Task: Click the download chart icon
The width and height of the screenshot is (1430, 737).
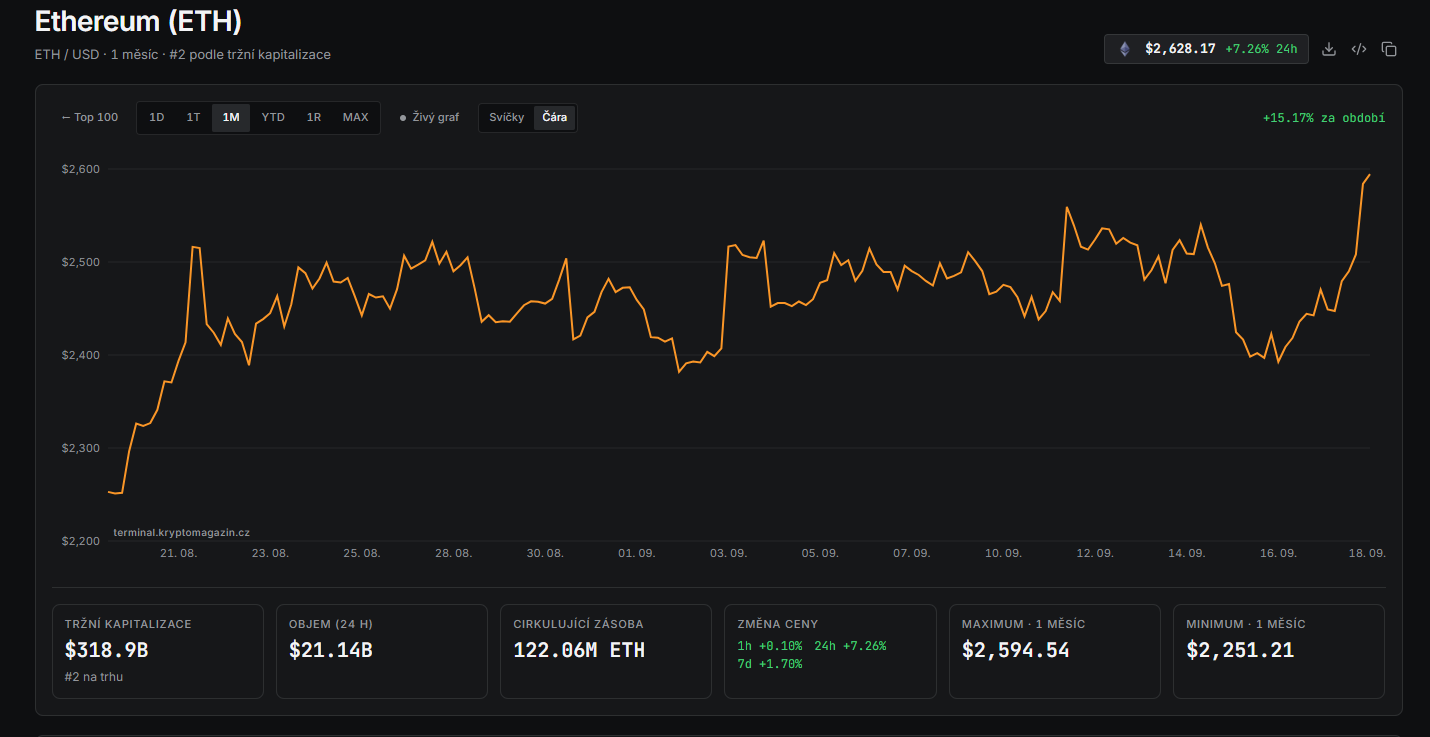Action: tap(1329, 49)
